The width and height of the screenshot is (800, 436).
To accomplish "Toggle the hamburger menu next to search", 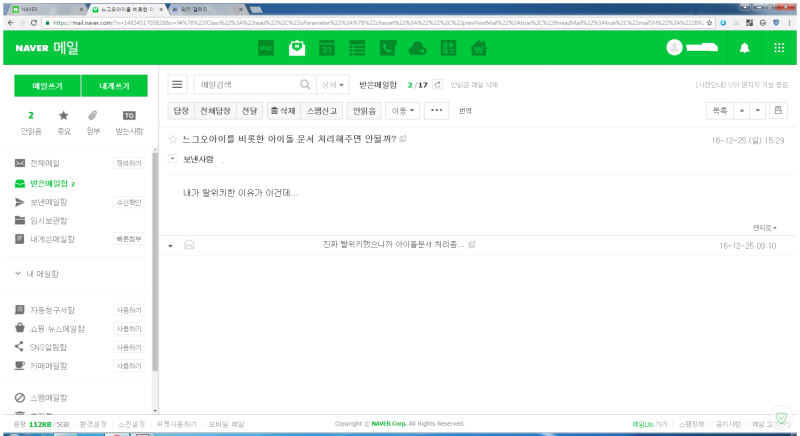I will click(x=177, y=85).
